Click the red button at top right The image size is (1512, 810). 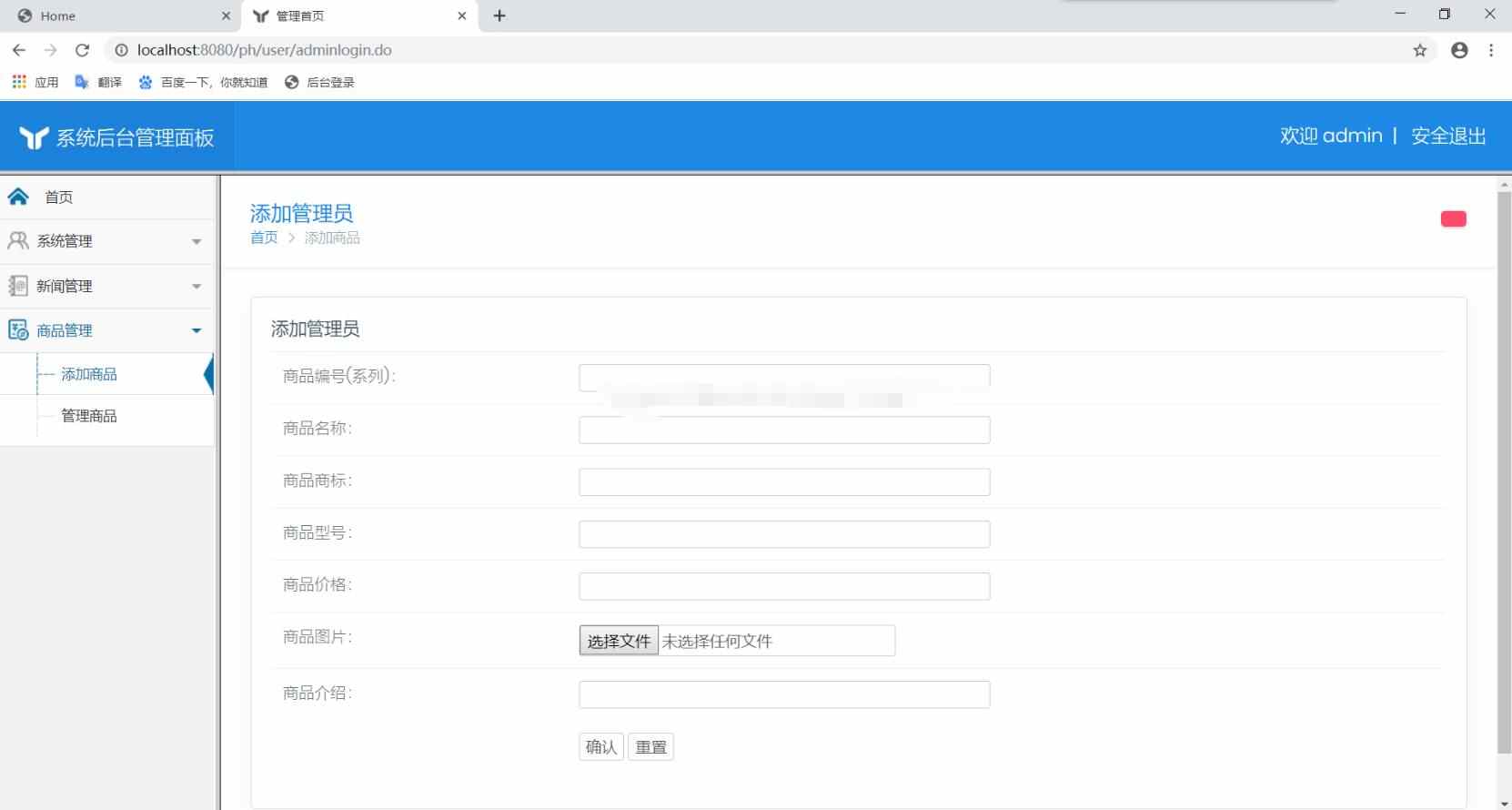1454,218
